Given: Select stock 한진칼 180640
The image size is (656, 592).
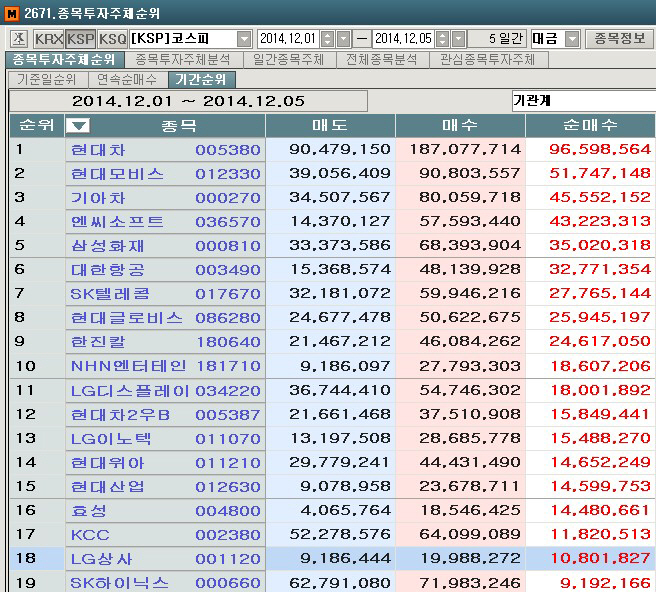Looking at the screenshot, I should coord(165,342).
